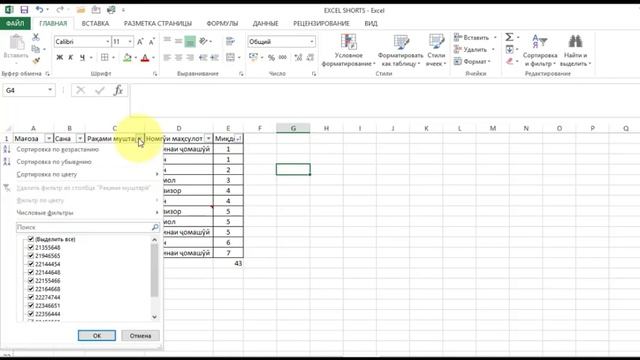The height and width of the screenshot is (360, 640).
Task: Open cell borders tool
Action: click(104, 58)
